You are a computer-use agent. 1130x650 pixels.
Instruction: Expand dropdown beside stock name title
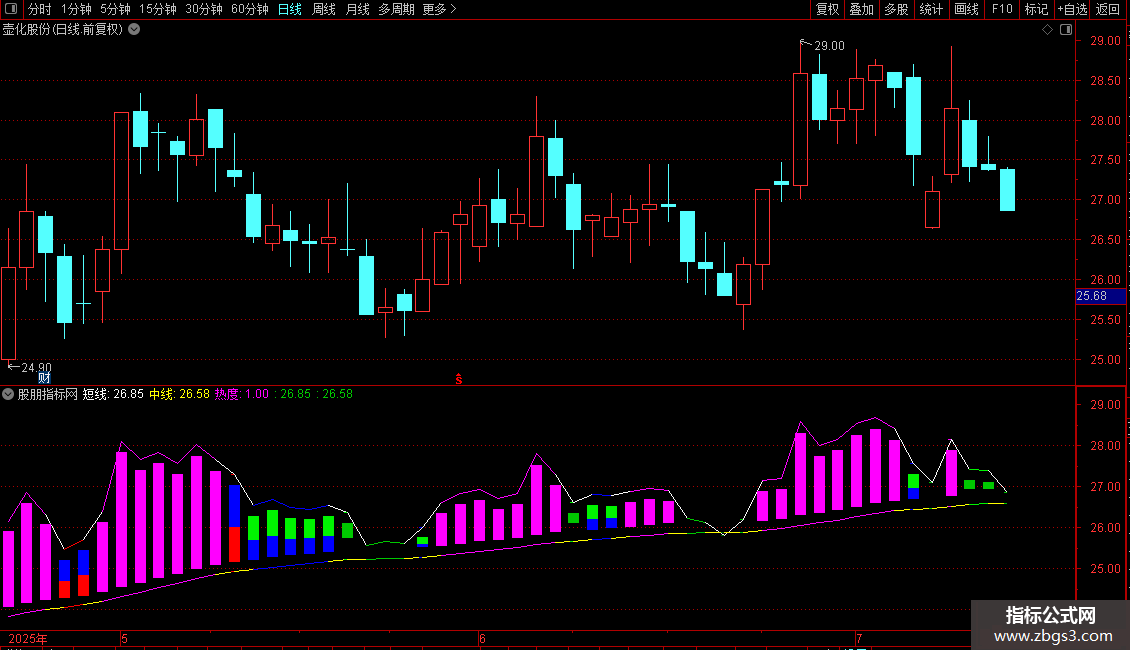pyautogui.click(x=134, y=30)
